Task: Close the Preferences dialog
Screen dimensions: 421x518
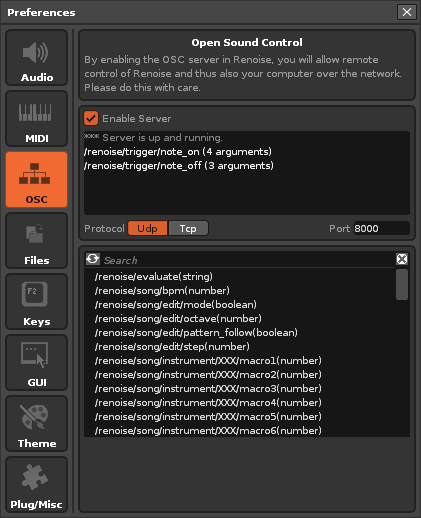Action: (x=407, y=12)
